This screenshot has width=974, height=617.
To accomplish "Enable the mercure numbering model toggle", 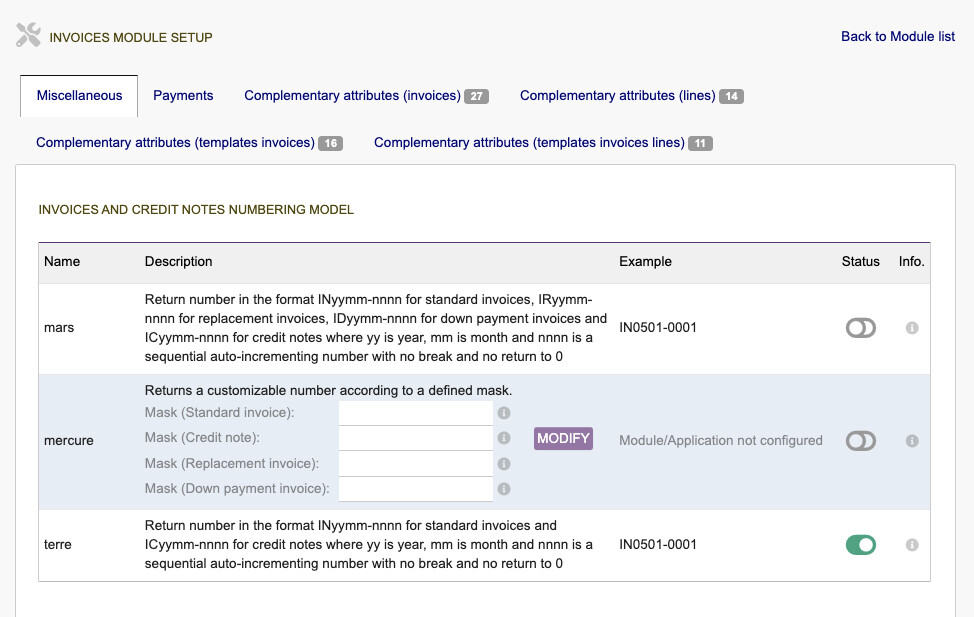I will tap(860, 441).
